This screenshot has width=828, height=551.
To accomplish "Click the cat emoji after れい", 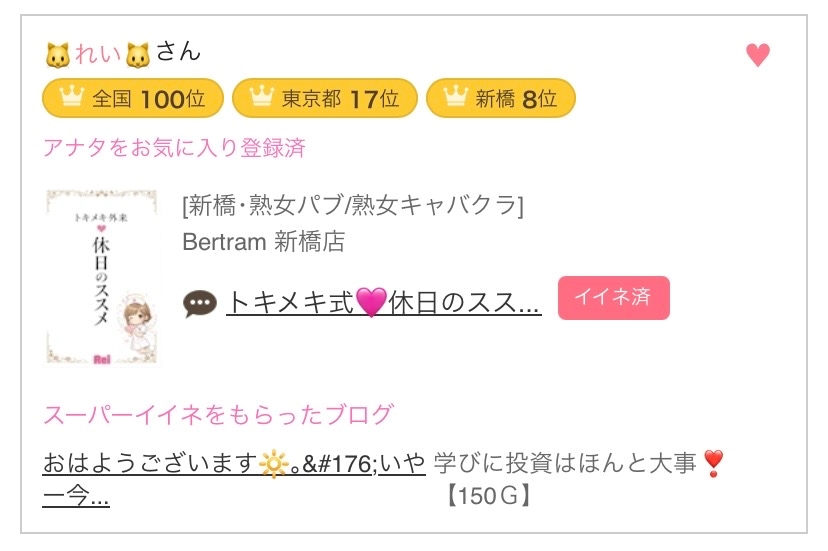I will pos(138,54).
